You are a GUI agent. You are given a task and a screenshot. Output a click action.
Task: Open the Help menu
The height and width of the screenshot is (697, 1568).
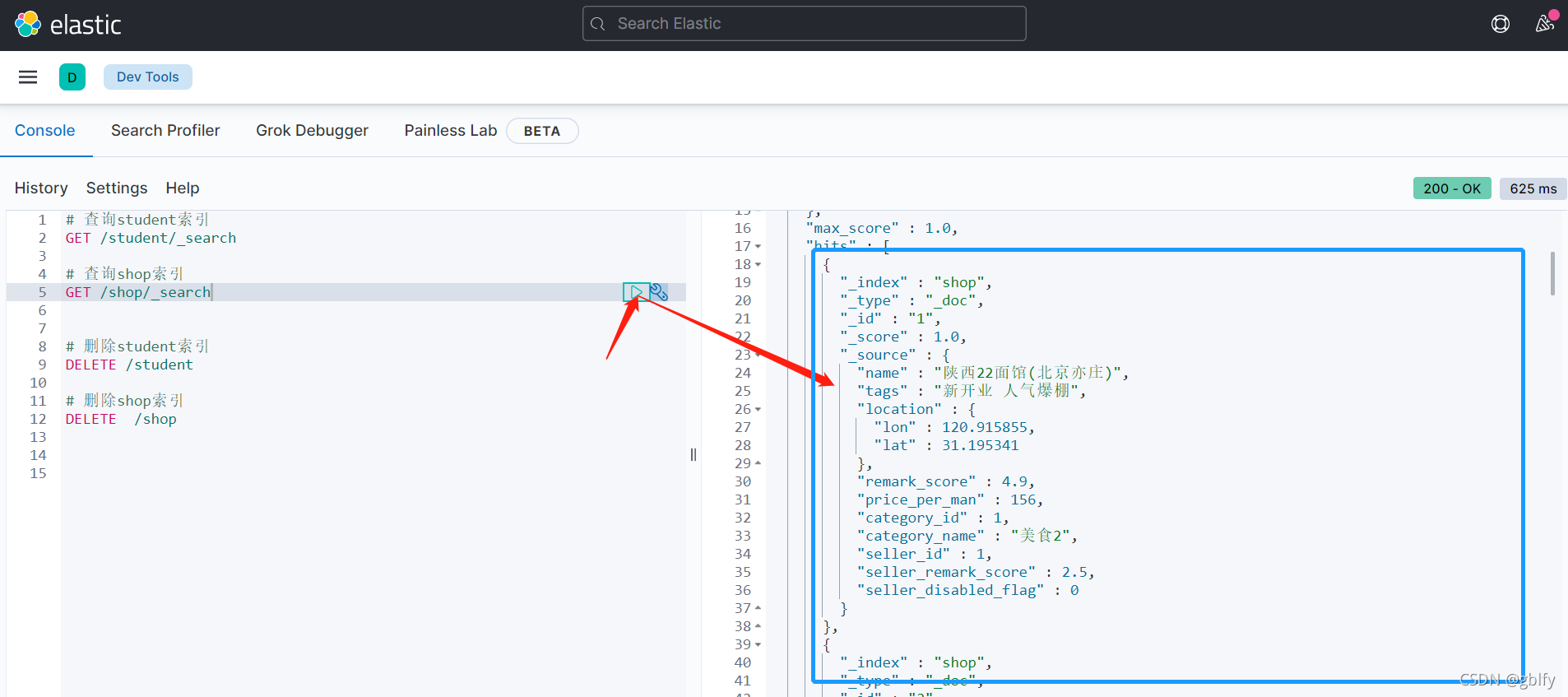pyautogui.click(x=183, y=188)
